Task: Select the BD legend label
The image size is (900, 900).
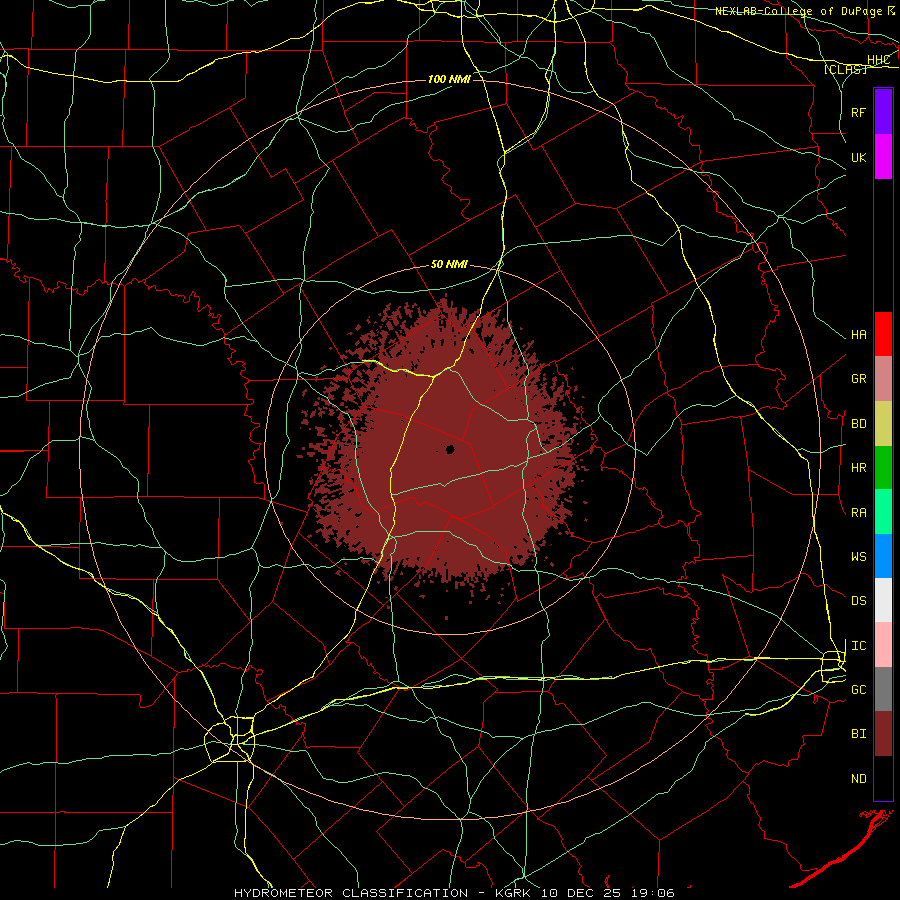Action: (x=859, y=424)
